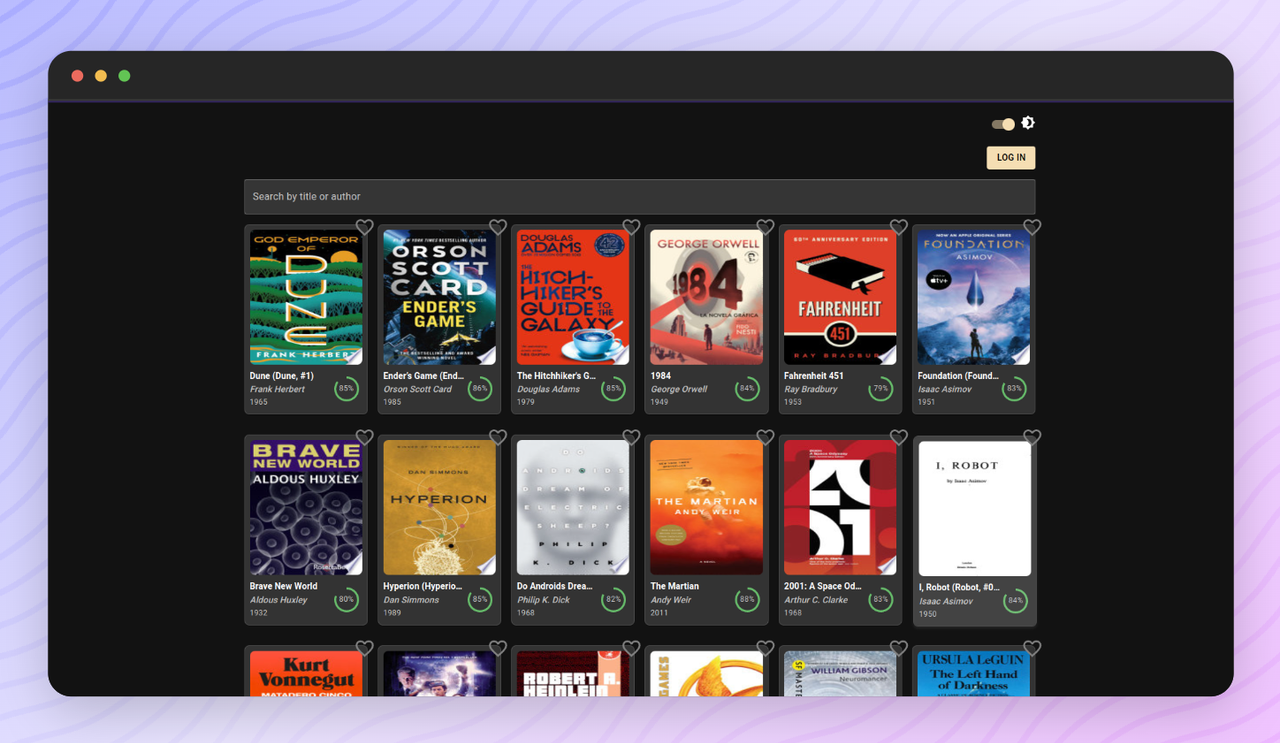The height and width of the screenshot is (743, 1280).
Task: Click the heart icon on Hyperion card
Action: (x=498, y=437)
